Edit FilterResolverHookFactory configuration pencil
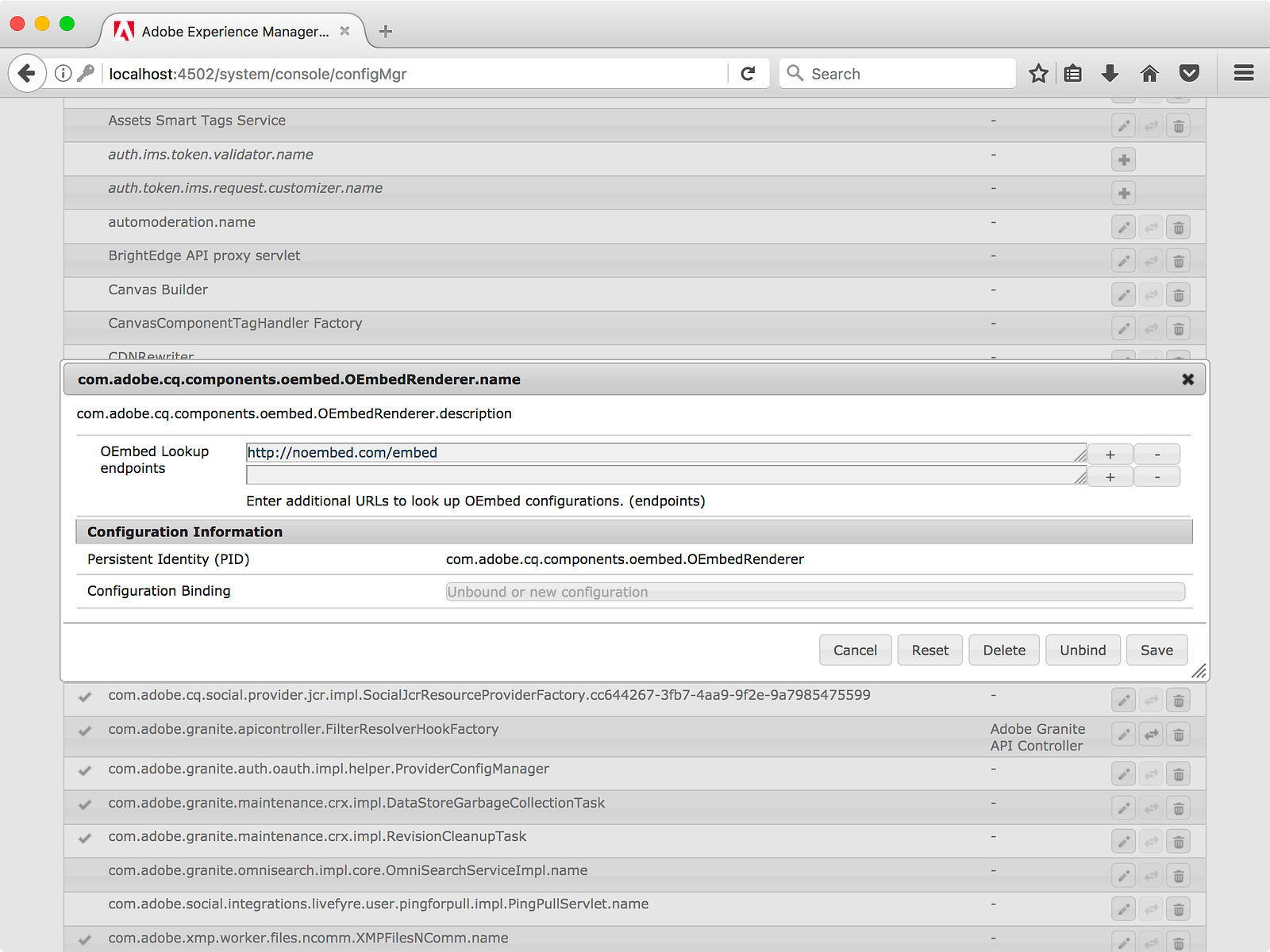This screenshot has height=952, width=1270. pos(1124,735)
